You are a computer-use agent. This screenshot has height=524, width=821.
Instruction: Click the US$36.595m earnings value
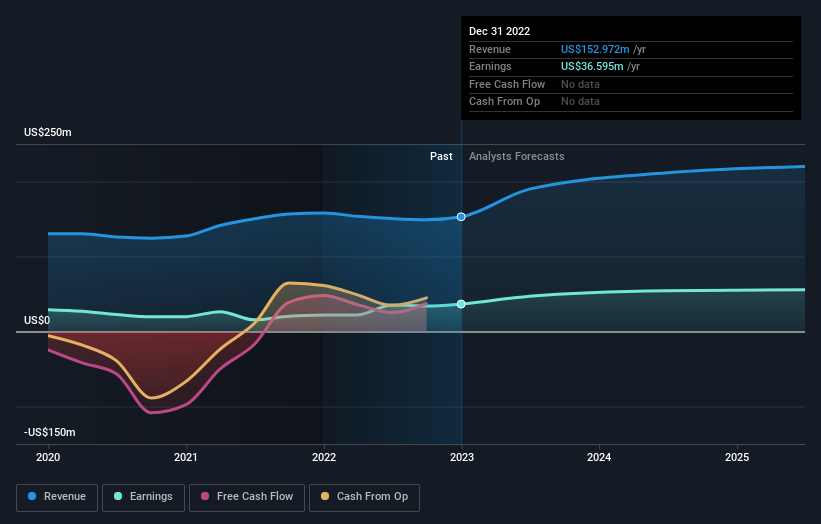592,66
